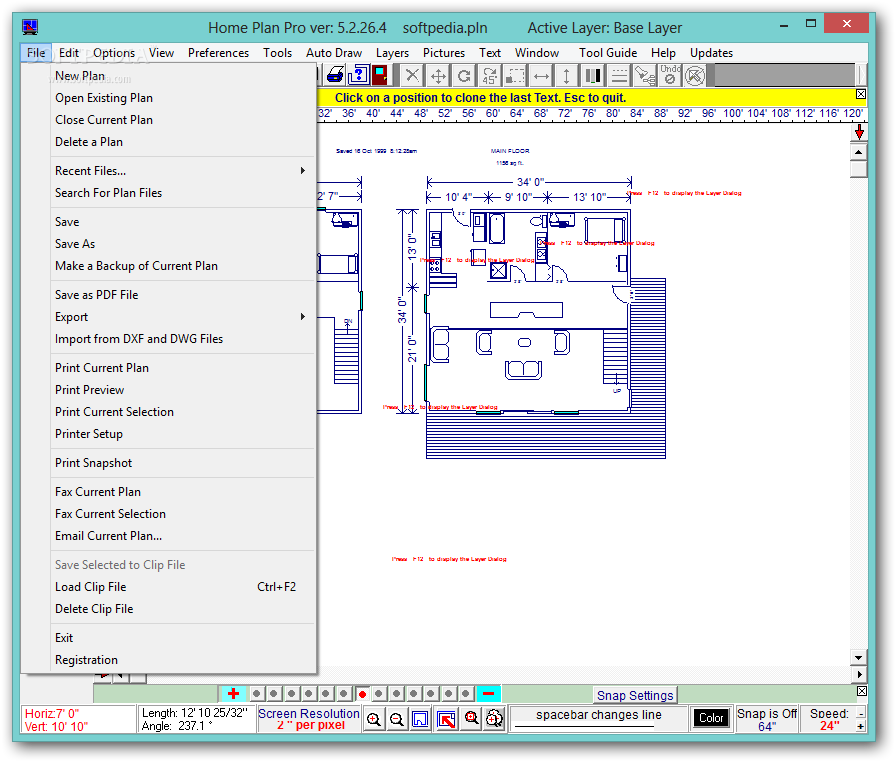Toggle the Snap is Off indicator
896x762 pixels.
(x=766, y=719)
